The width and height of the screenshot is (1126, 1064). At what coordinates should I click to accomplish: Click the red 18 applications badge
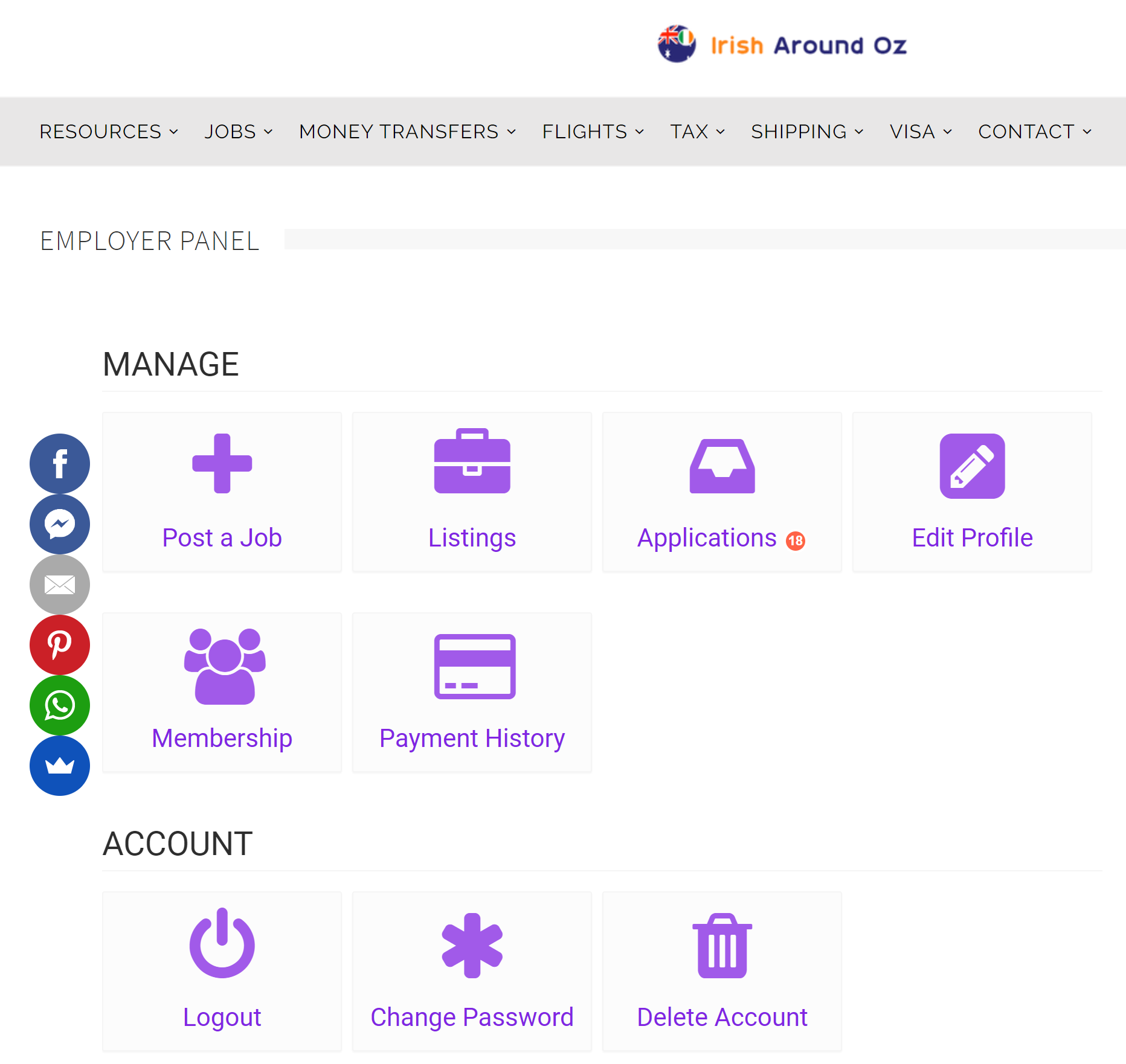[796, 540]
